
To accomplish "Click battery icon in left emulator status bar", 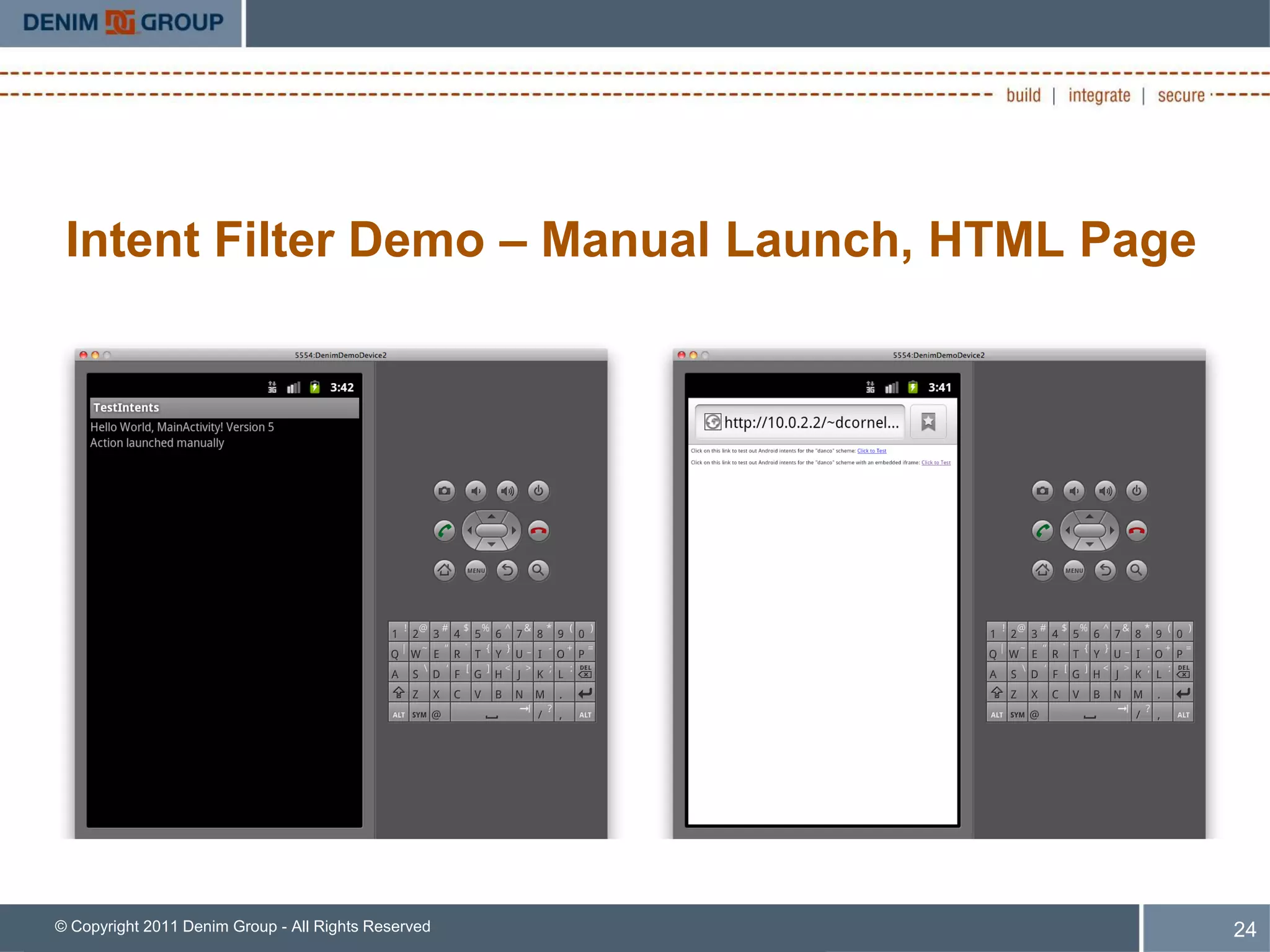I will (x=315, y=387).
